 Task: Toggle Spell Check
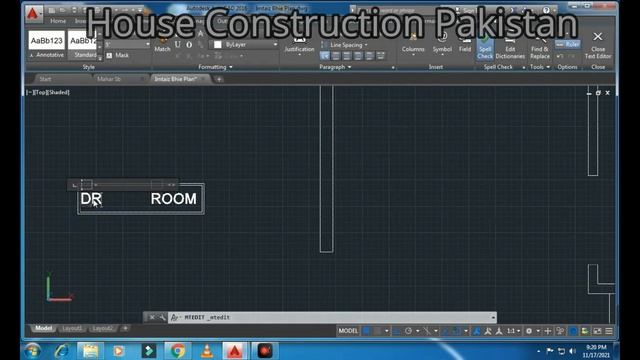(485, 48)
